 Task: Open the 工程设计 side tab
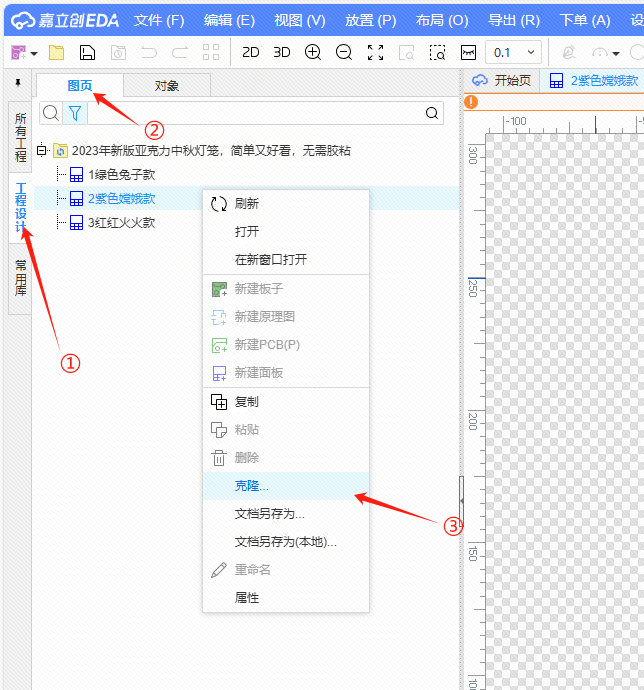(20, 207)
